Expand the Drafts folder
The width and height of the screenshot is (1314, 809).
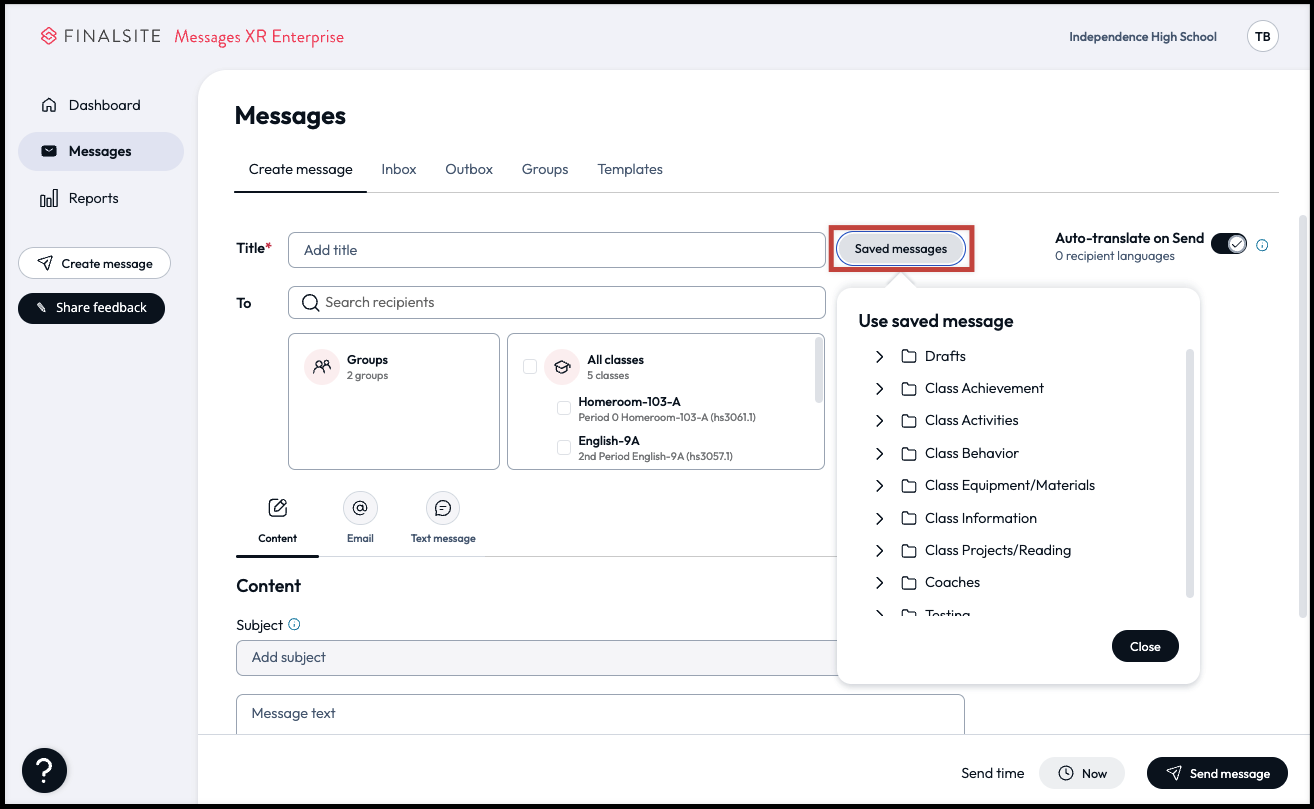[880, 356]
